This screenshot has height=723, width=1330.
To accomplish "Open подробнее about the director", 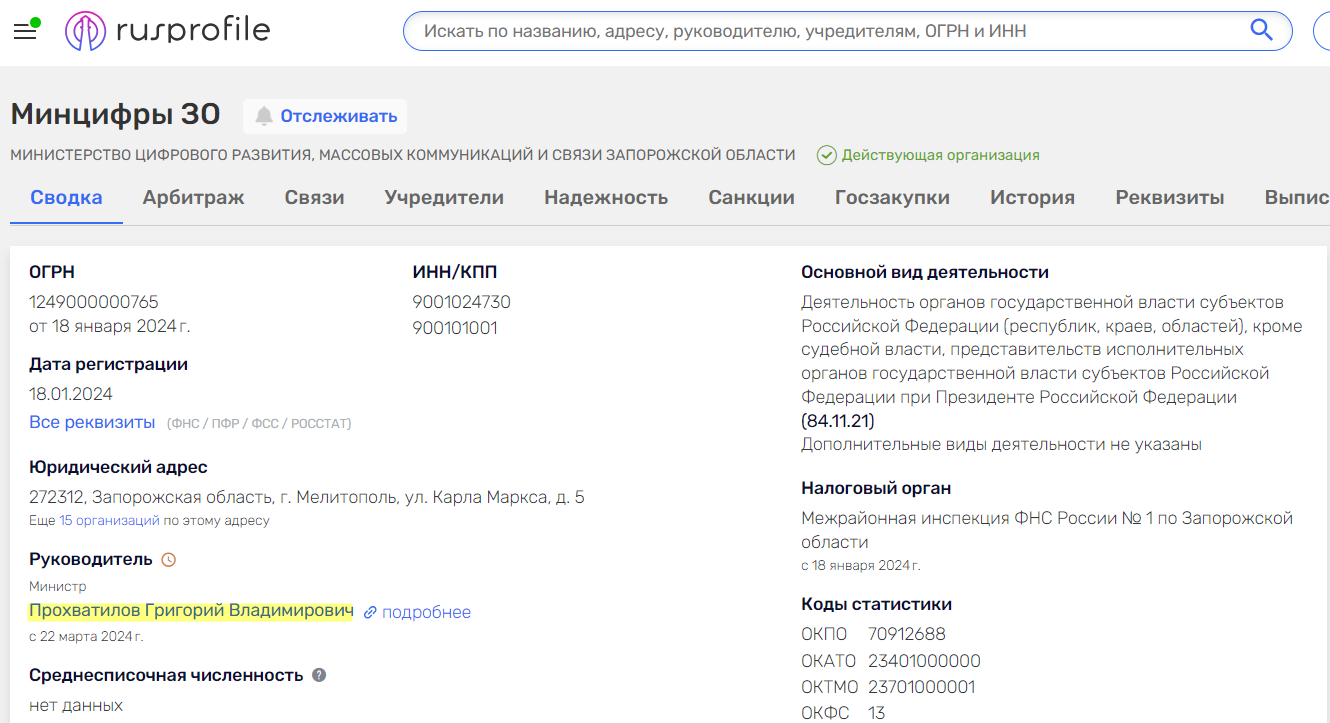I will pos(426,612).
